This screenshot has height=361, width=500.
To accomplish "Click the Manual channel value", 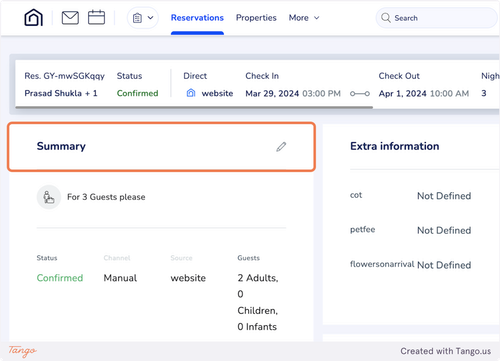I will pos(120,278).
